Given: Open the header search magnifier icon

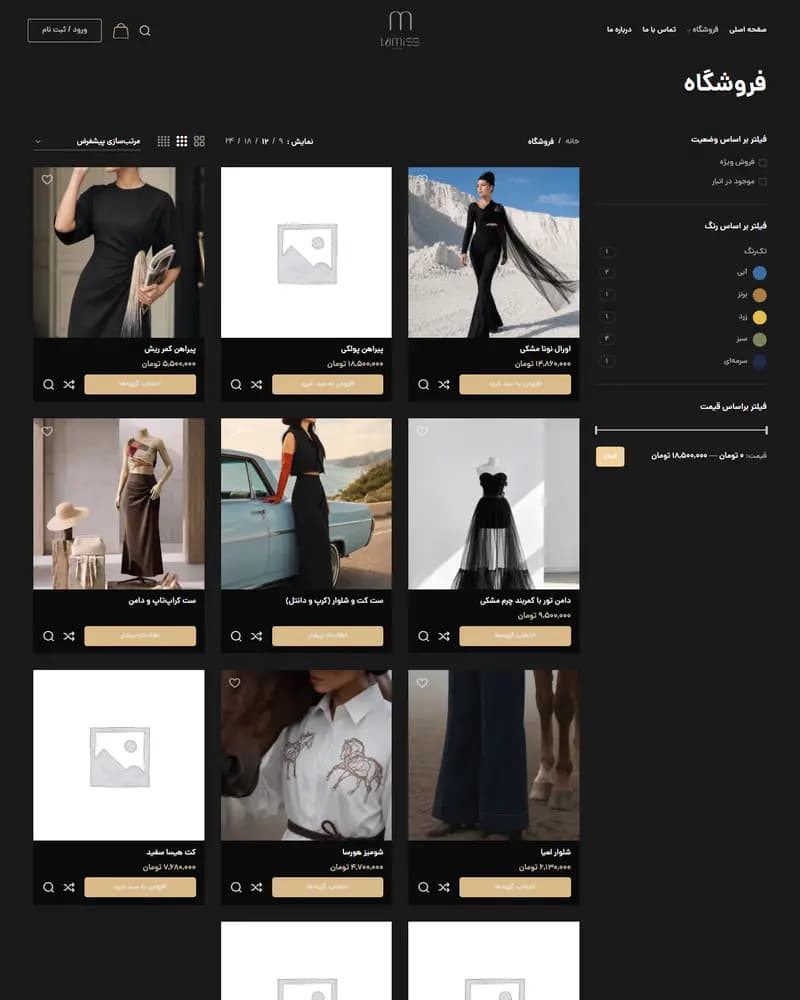Looking at the screenshot, I should pyautogui.click(x=145, y=31).
